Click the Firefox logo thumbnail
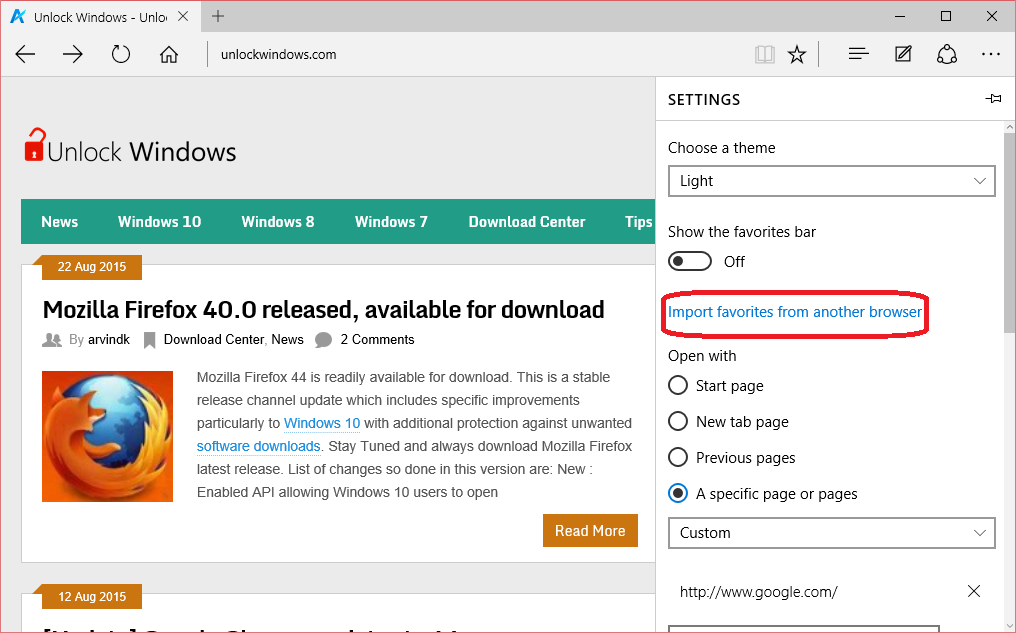The height and width of the screenshot is (633, 1016). pos(108,436)
